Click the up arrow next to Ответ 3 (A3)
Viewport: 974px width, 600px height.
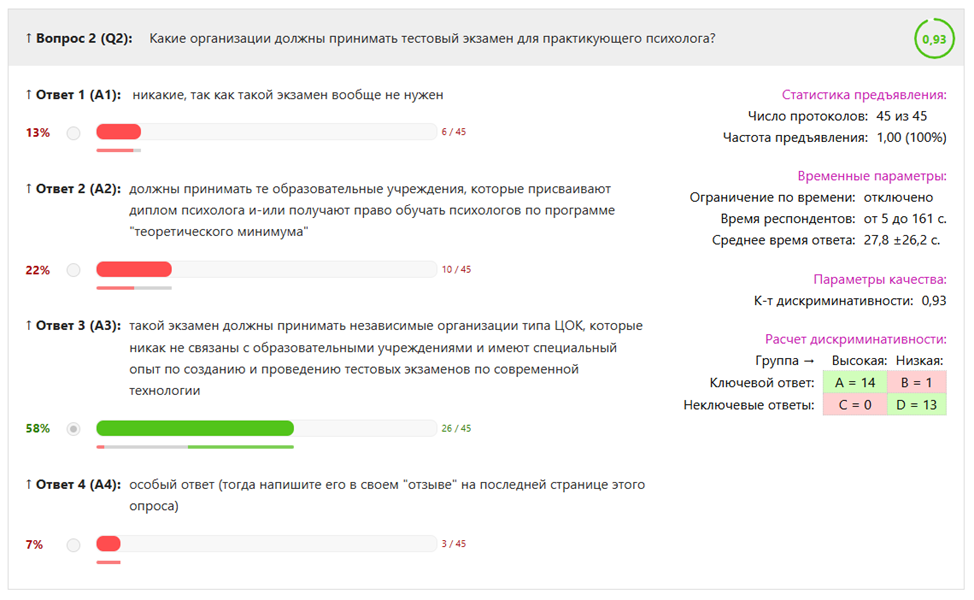pos(29,325)
